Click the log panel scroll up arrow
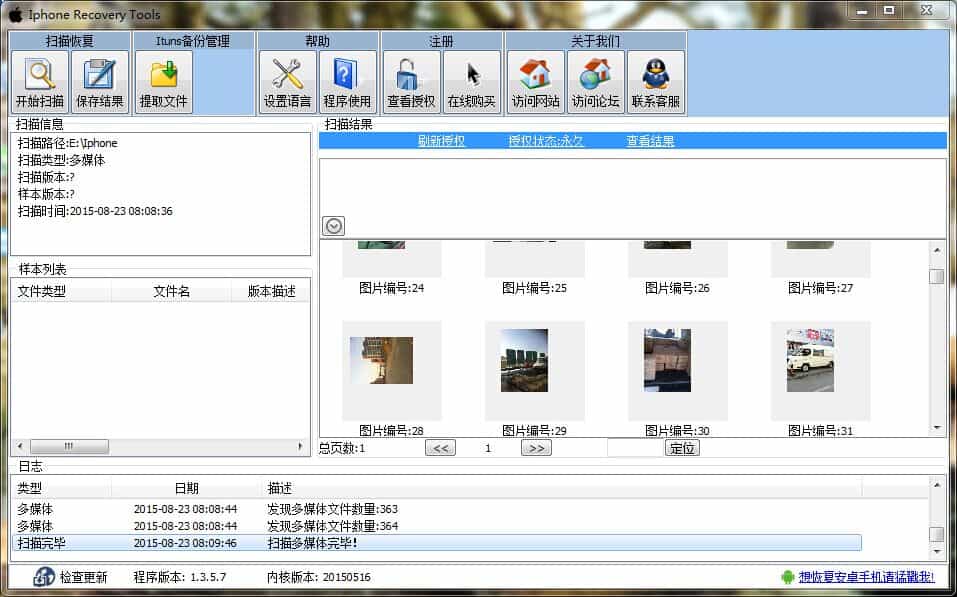This screenshot has width=957, height=597. coord(937,485)
